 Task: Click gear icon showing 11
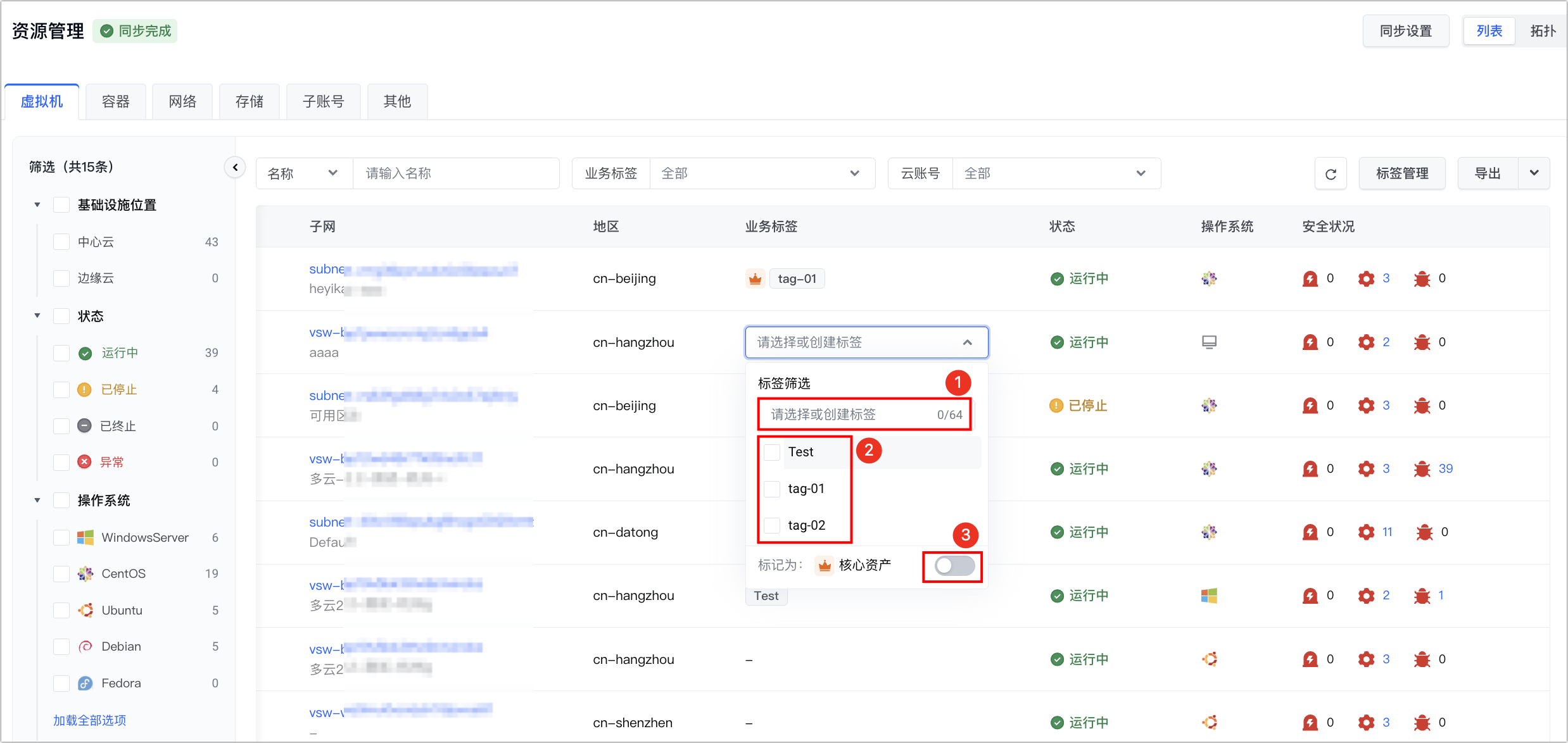pyautogui.click(x=1366, y=532)
